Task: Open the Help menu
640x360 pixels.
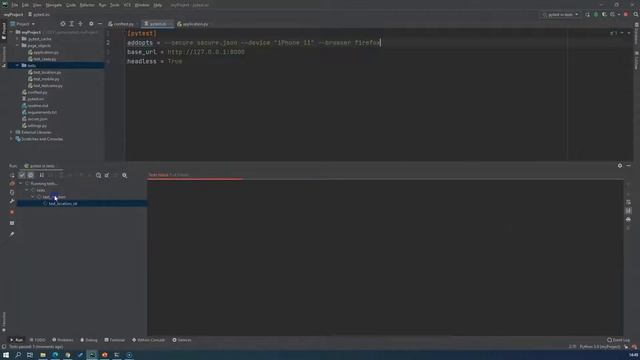Action: 158,5
